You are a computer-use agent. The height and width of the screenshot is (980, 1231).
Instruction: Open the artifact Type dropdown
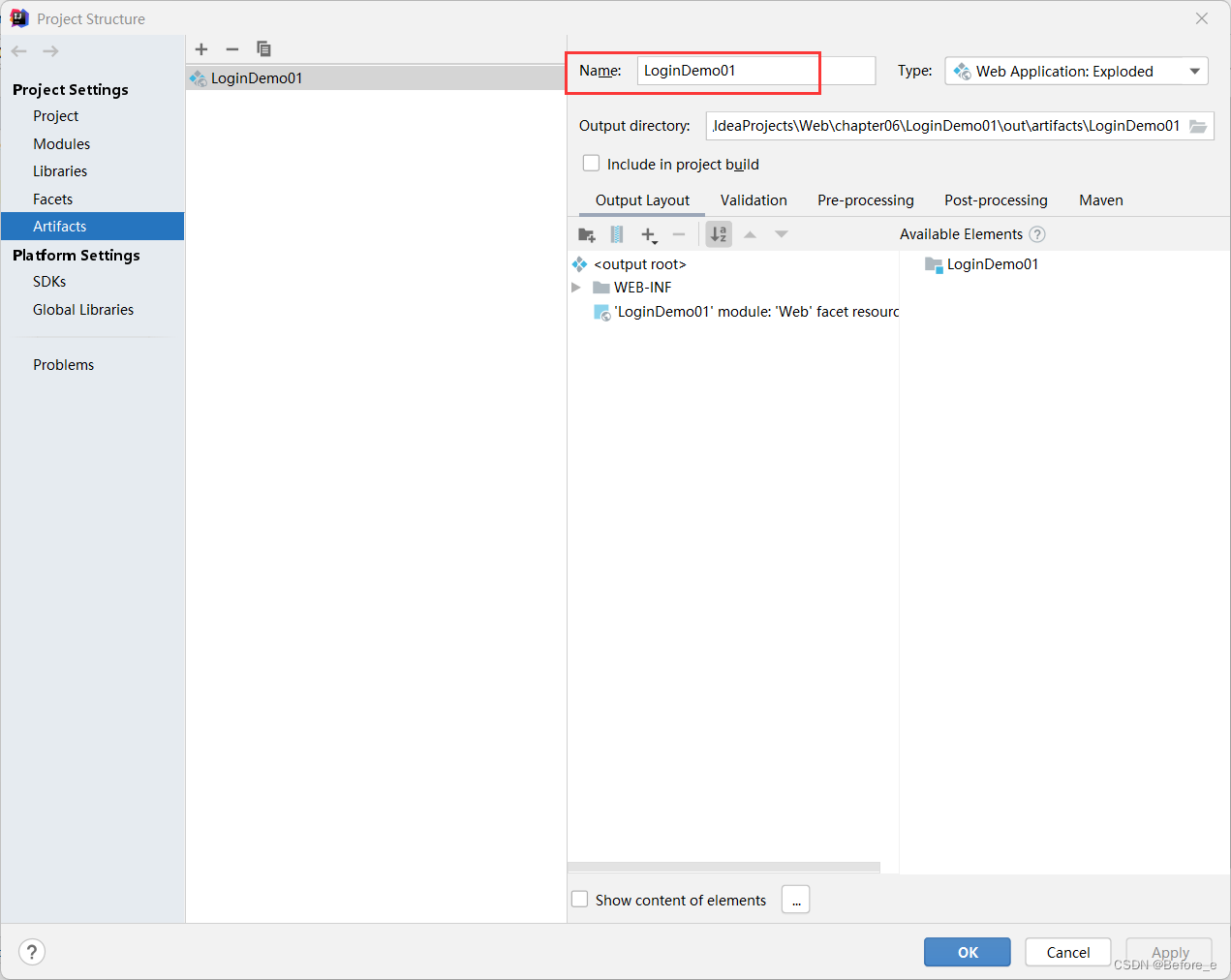(1077, 72)
